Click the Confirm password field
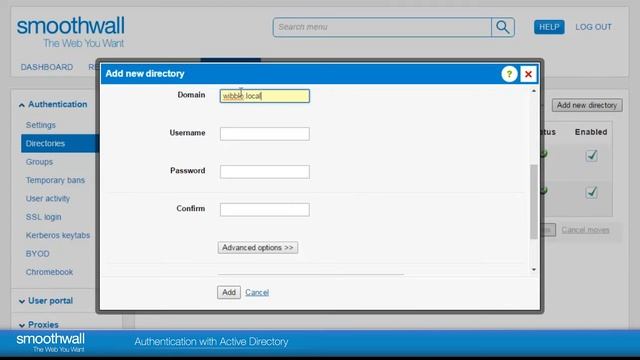Image resolution: width=640 pixels, height=360 pixels. (264, 210)
